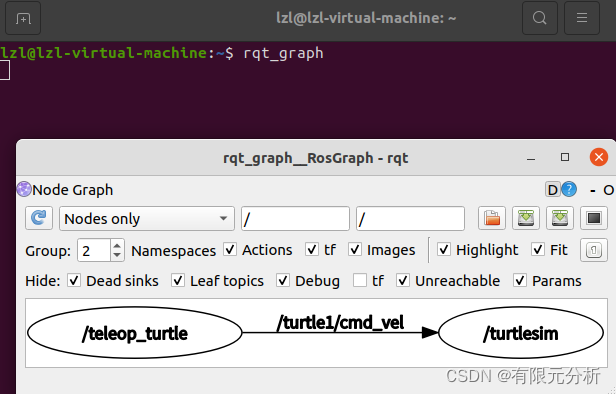Click the Namespaces label

coord(174,251)
